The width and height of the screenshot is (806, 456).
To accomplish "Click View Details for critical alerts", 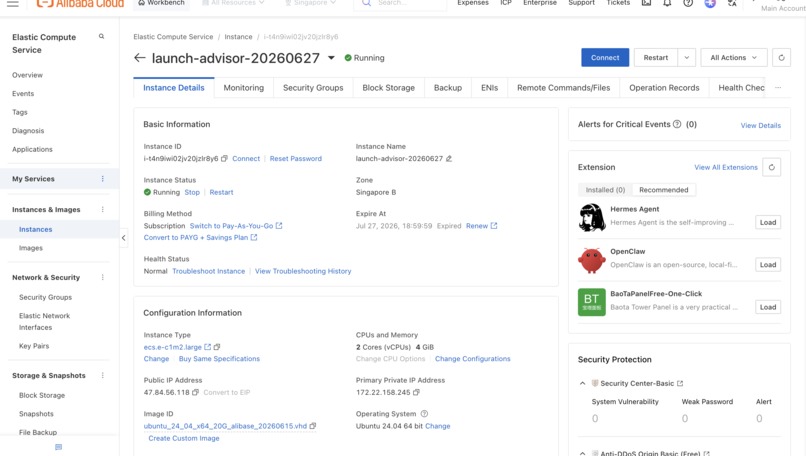I will 760,125.
